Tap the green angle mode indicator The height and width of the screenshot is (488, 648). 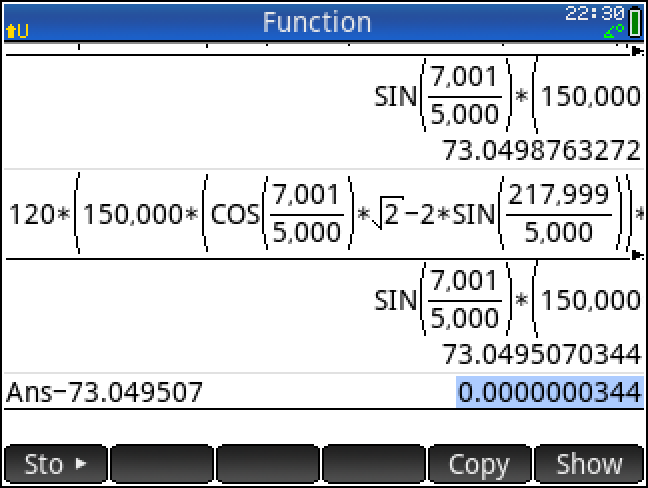(x=613, y=33)
